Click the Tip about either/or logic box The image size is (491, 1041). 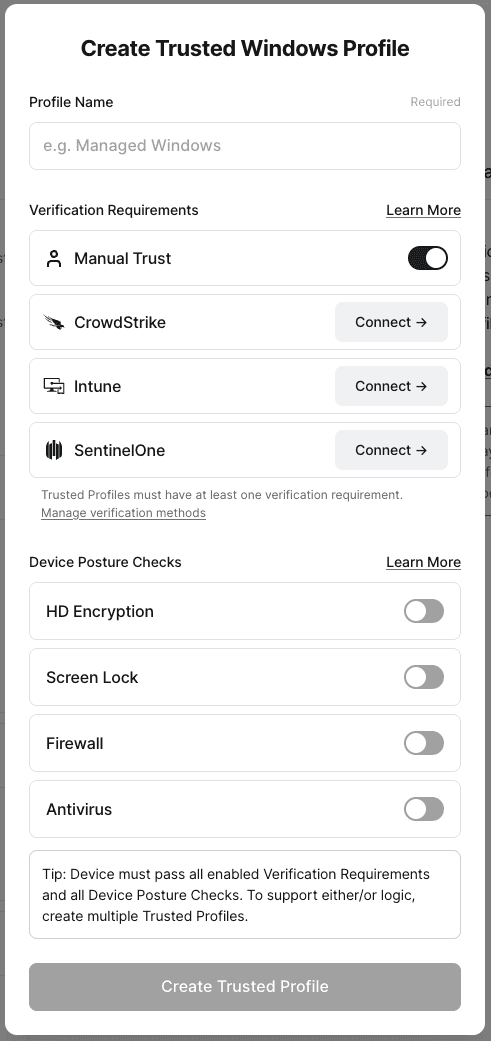tap(245, 895)
